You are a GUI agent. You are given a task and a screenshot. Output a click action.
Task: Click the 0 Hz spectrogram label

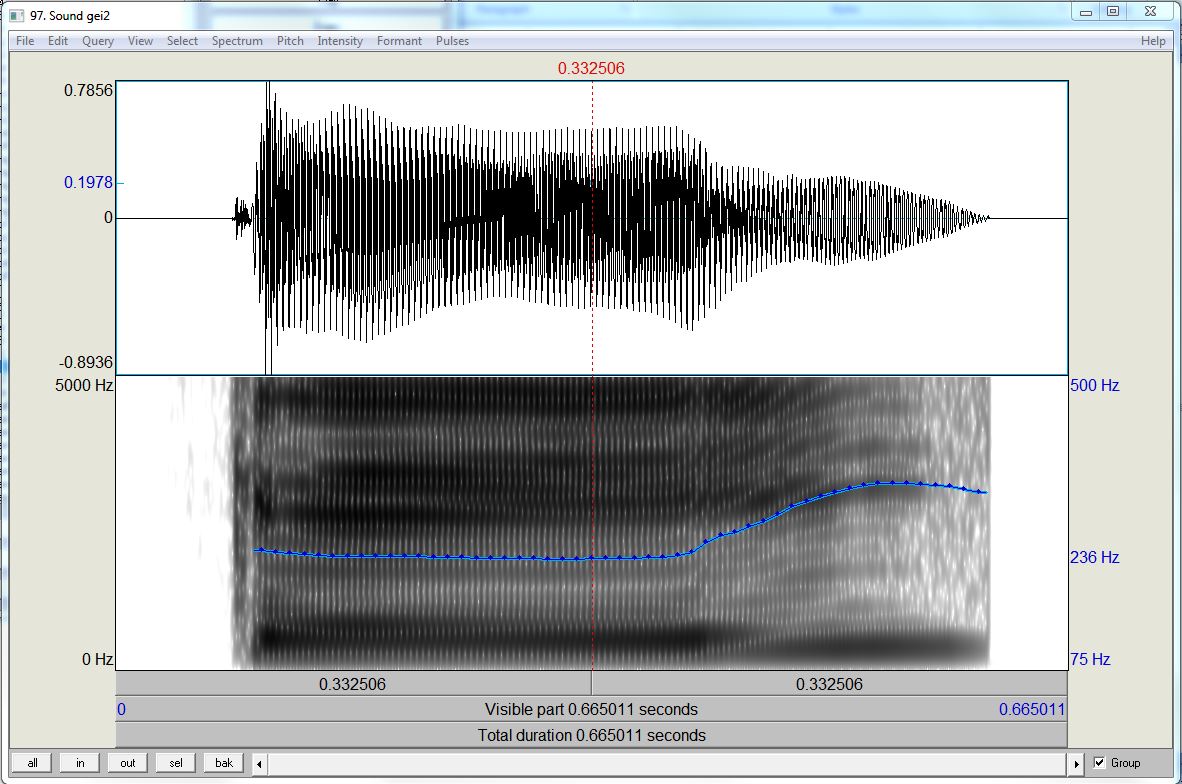97,660
